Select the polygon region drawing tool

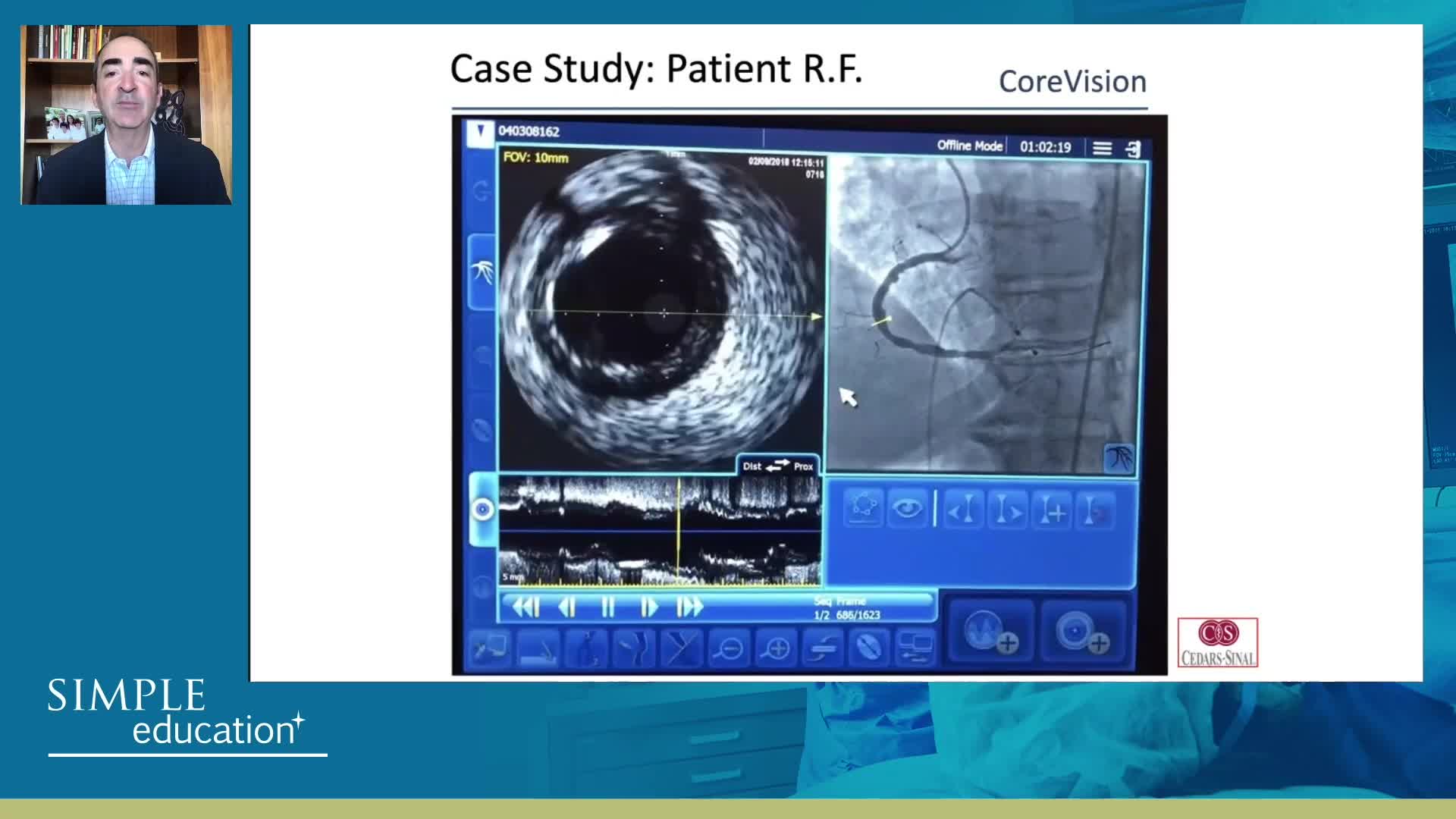864,509
